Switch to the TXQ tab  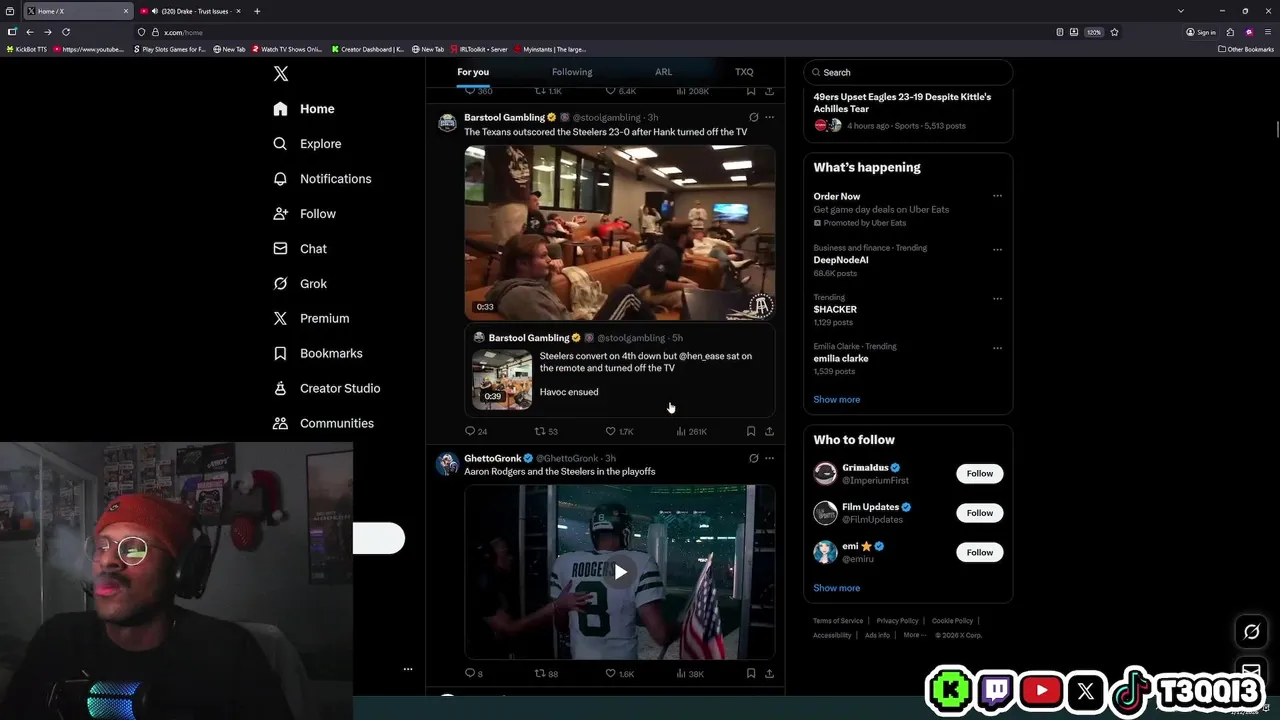(x=744, y=72)
